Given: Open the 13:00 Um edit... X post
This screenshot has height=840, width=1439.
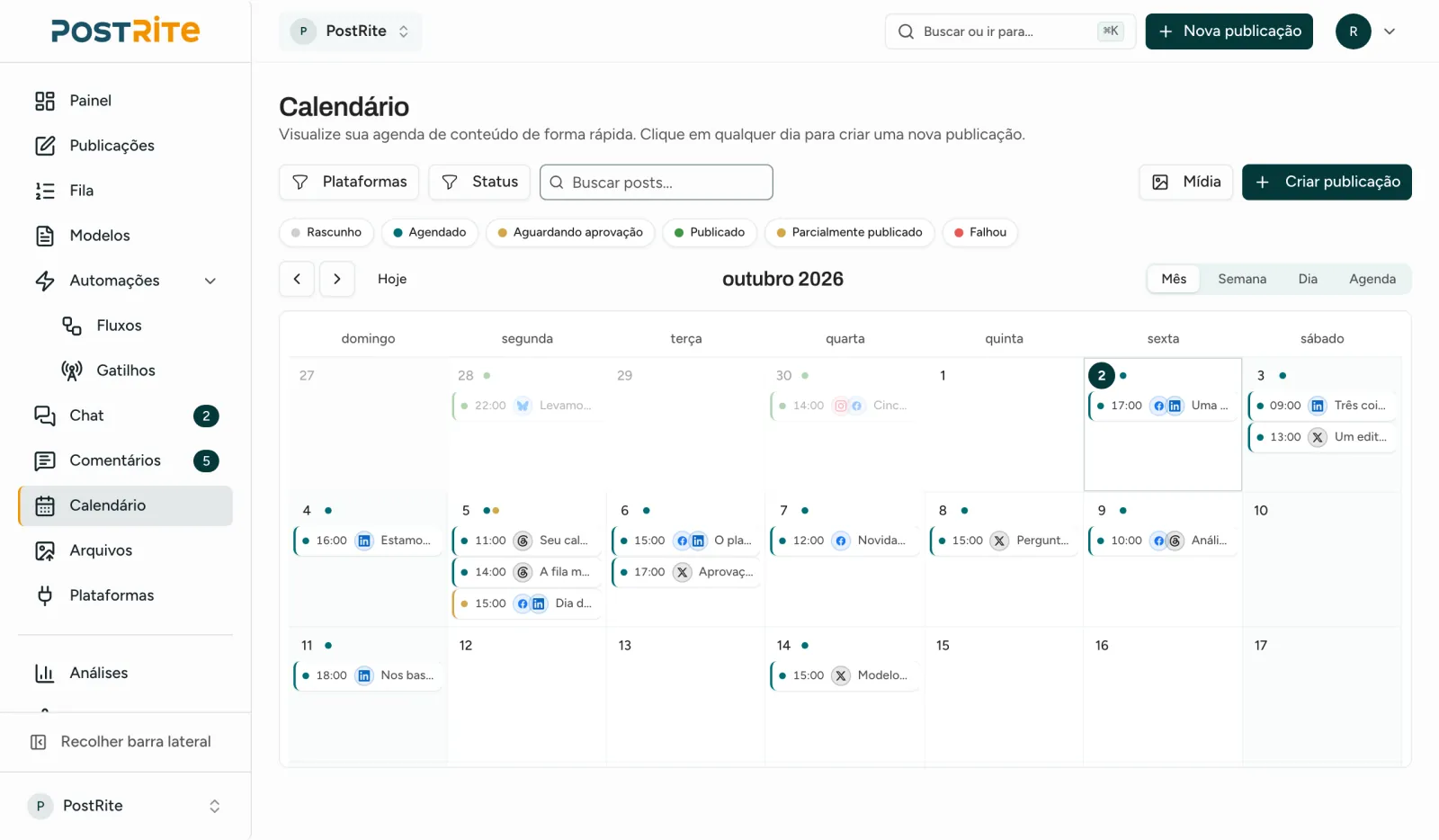Looking at the screenshot, I should (1322, 437).
